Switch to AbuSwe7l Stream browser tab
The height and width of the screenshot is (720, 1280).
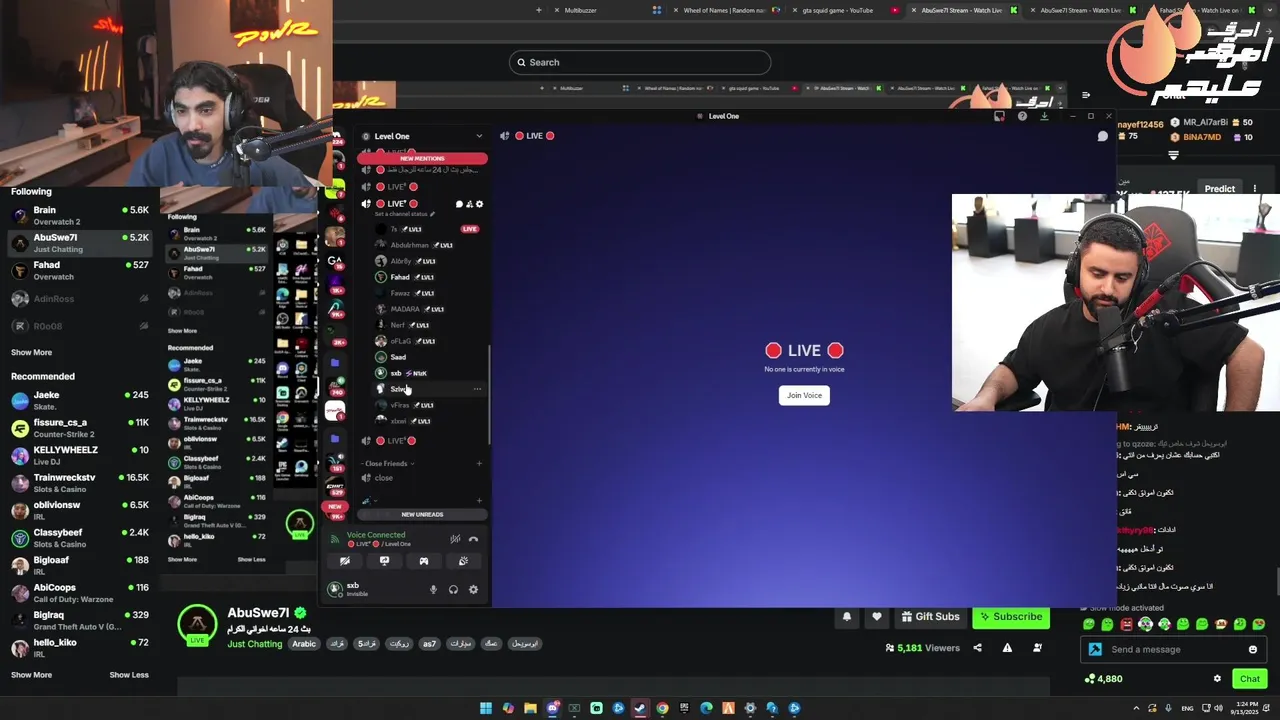(961, 10)
